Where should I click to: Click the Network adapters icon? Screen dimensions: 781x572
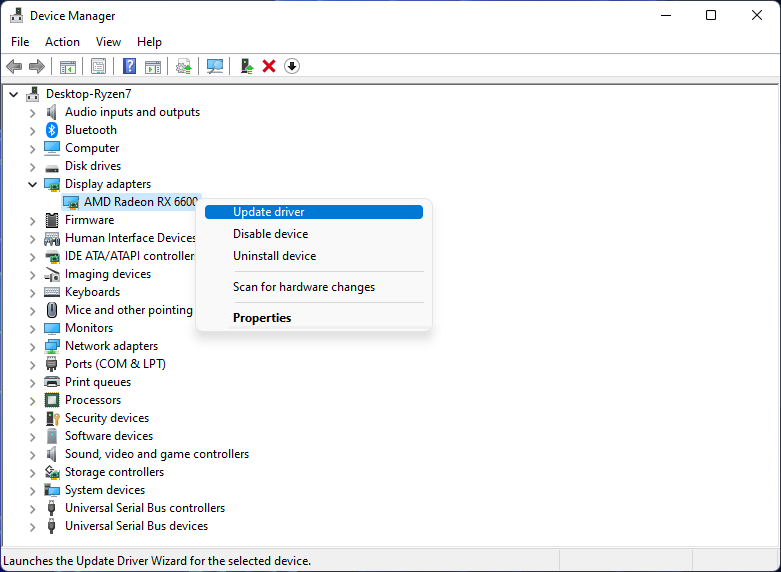click(x=52, y=346)
